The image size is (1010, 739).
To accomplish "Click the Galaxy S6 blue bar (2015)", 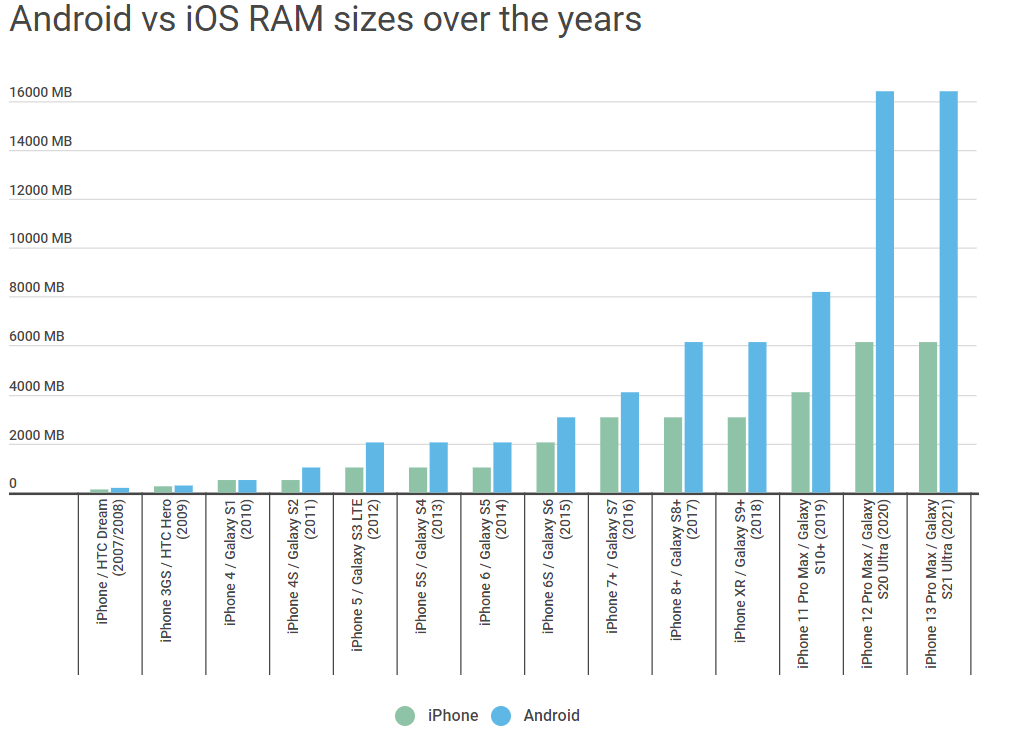I will click(566, 455).
